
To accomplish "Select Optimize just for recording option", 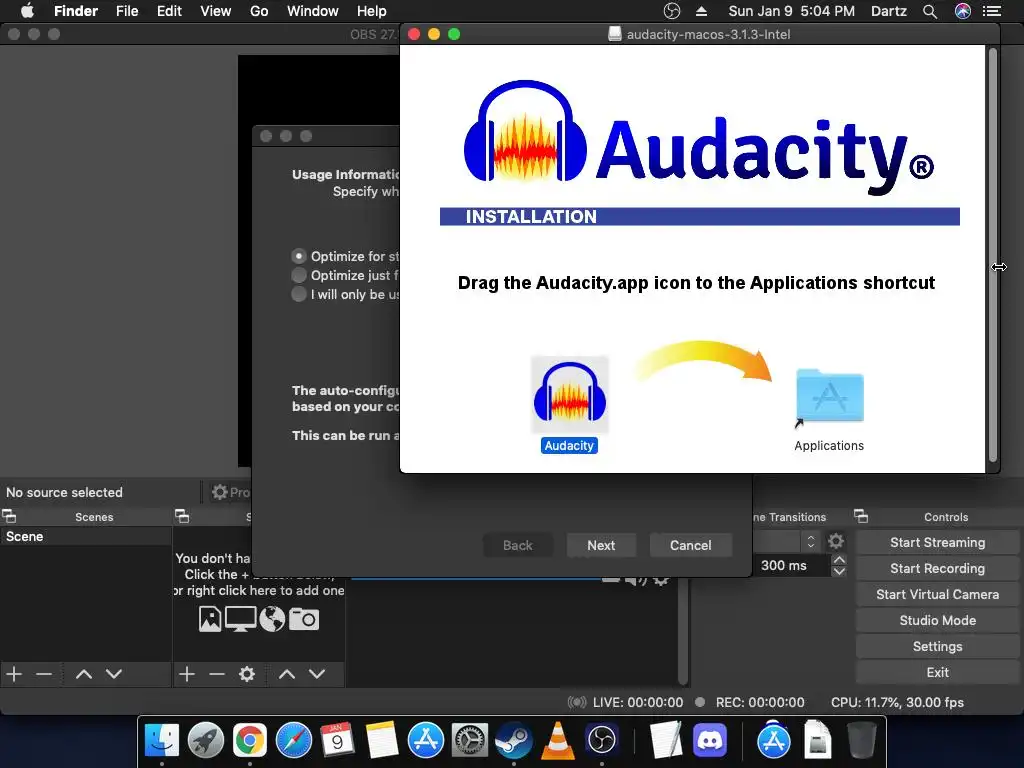I will pos(299,275).
